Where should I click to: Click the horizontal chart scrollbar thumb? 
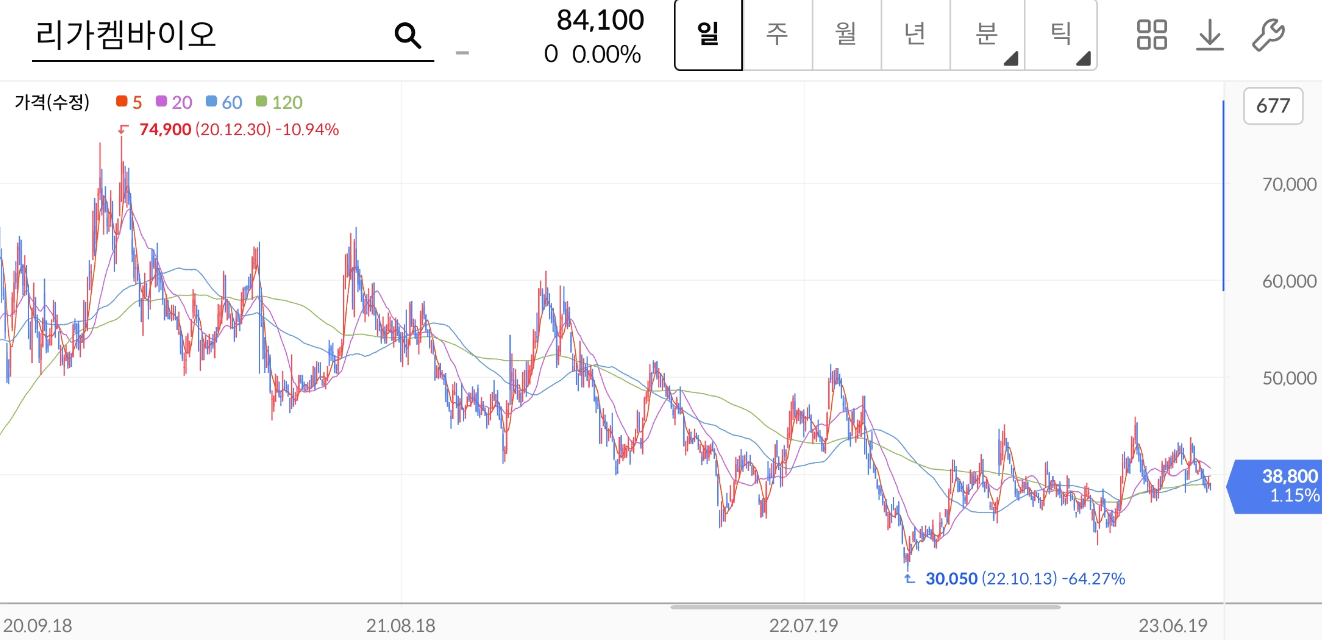(865, 606)
